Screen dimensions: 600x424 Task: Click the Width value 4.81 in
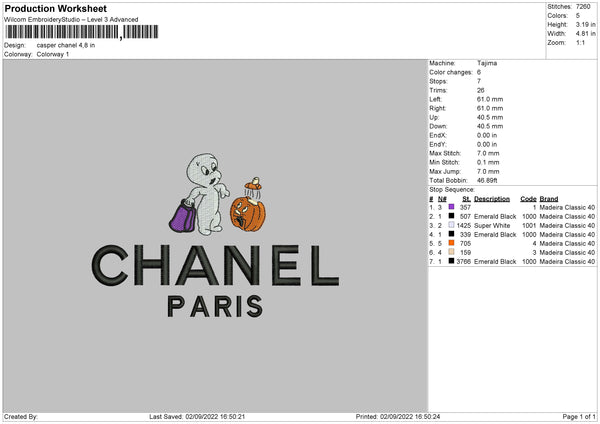[x=585, y=34]
